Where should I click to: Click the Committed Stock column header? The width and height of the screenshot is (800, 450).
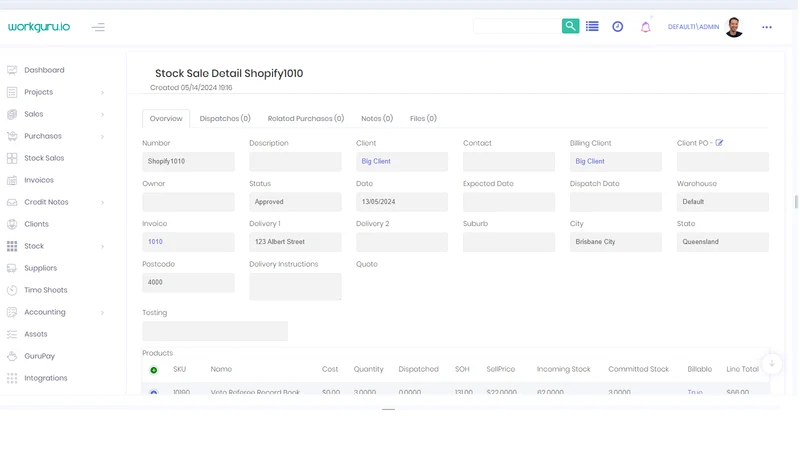pos(638,369)
